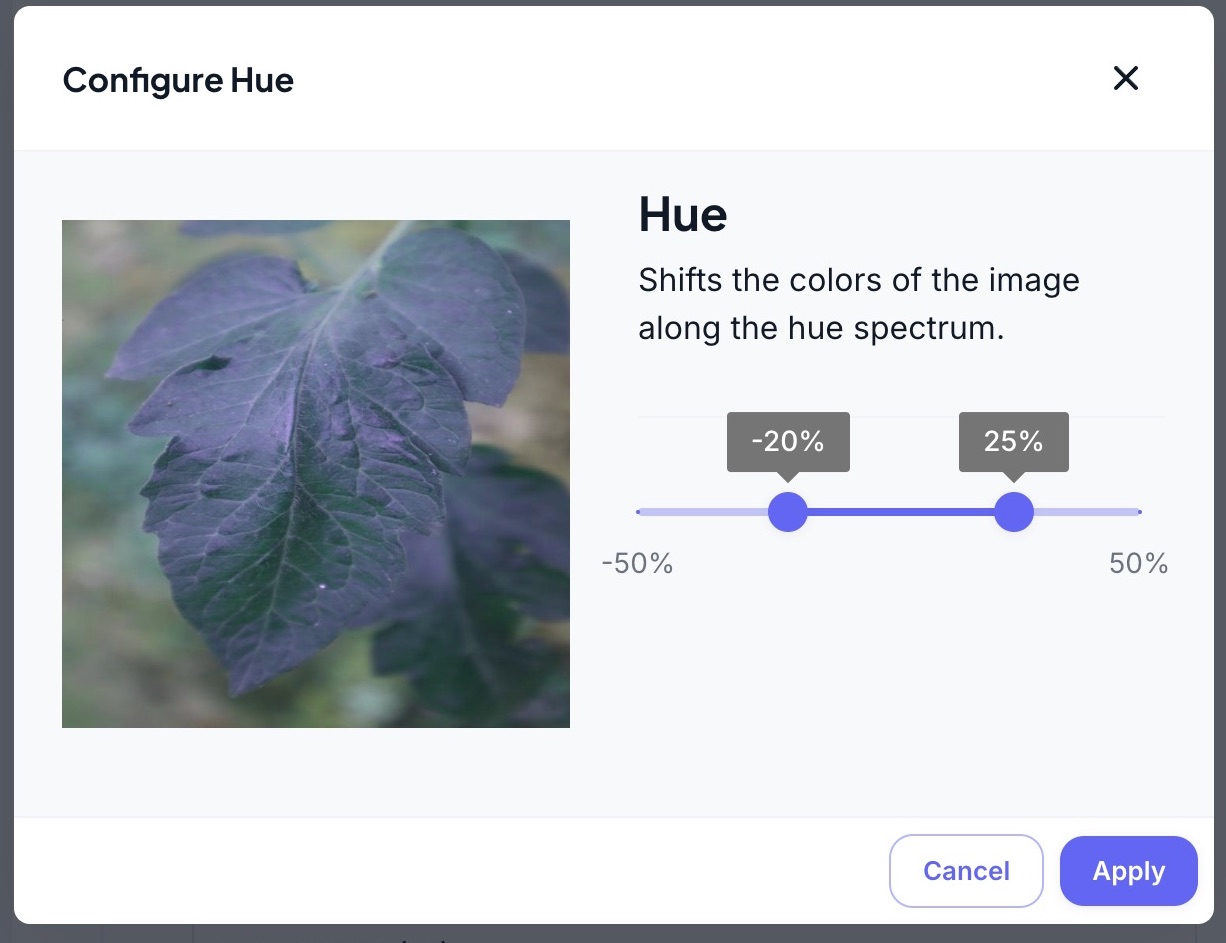Viewport: 1226px width, 943px height.
Task: Click the lower hue handle at -20%
Action: [788, 512]
